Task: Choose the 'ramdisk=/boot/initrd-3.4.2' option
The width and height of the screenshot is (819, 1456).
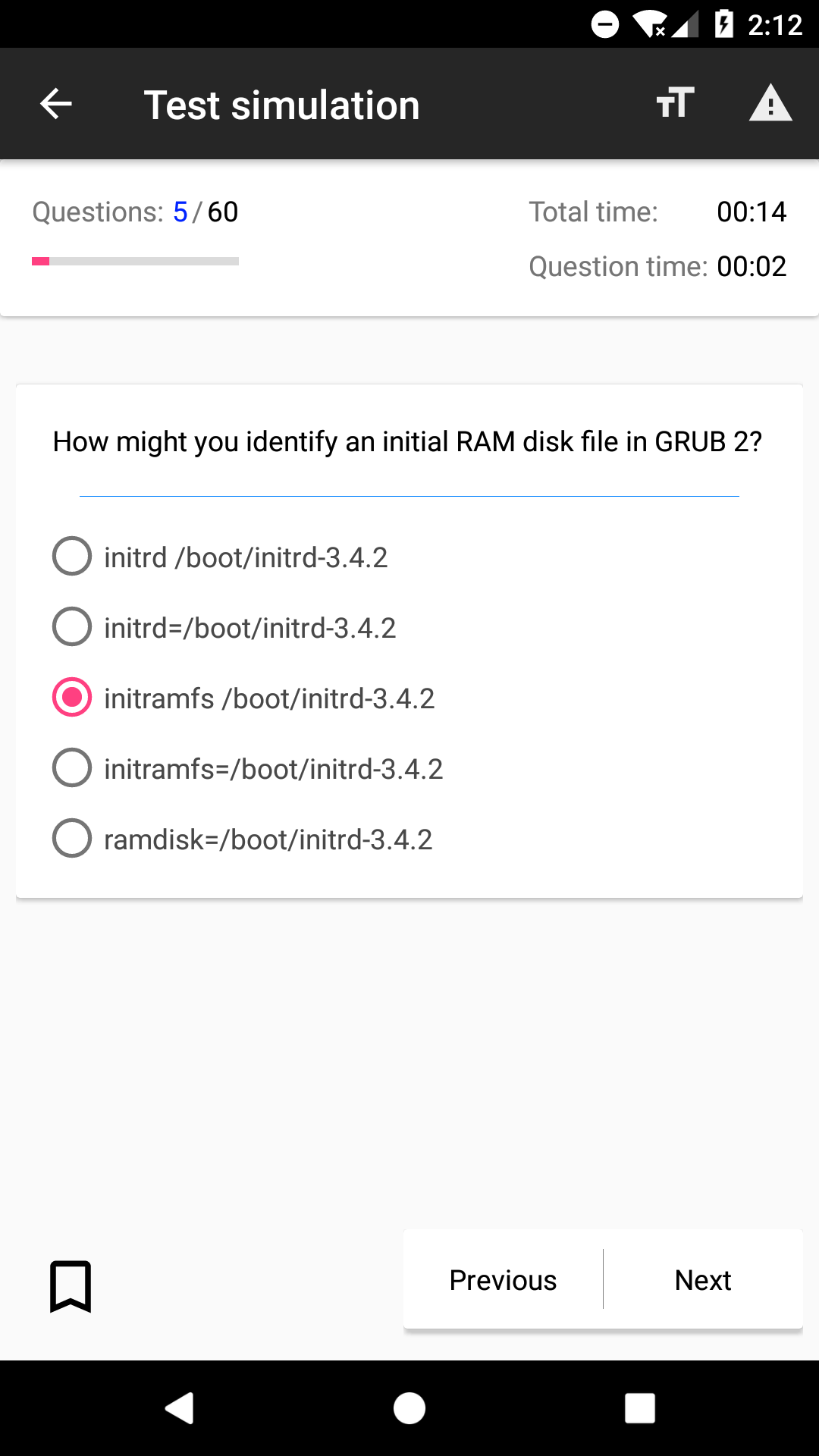Action: [242, 839]
